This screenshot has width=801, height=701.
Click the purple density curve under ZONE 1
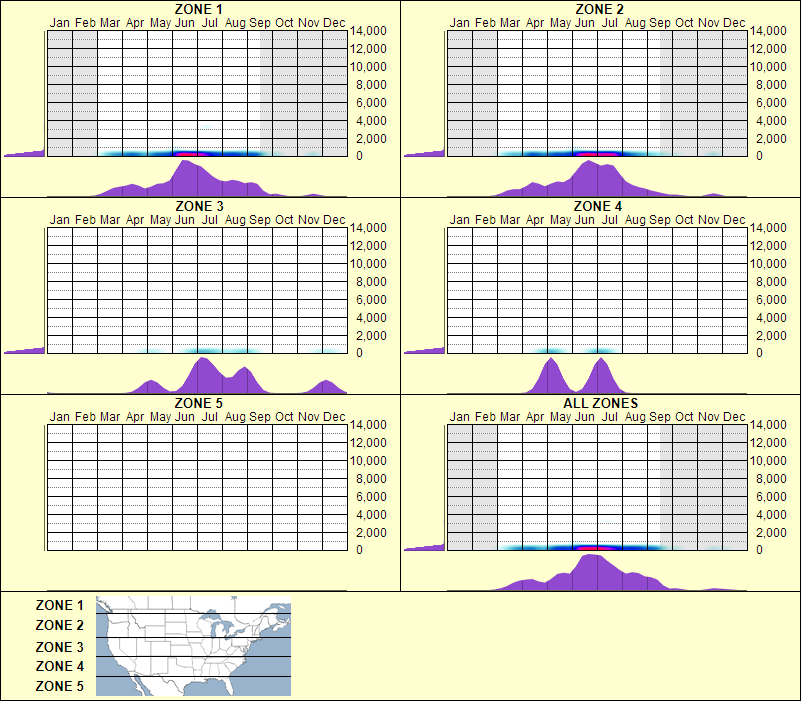tap(185, 180)
